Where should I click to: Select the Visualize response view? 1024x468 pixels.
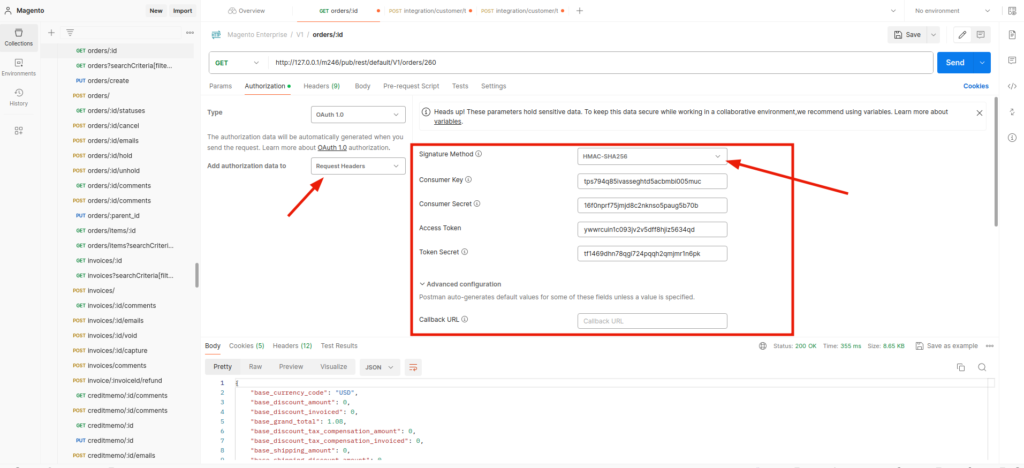click(x=333, y=367)
